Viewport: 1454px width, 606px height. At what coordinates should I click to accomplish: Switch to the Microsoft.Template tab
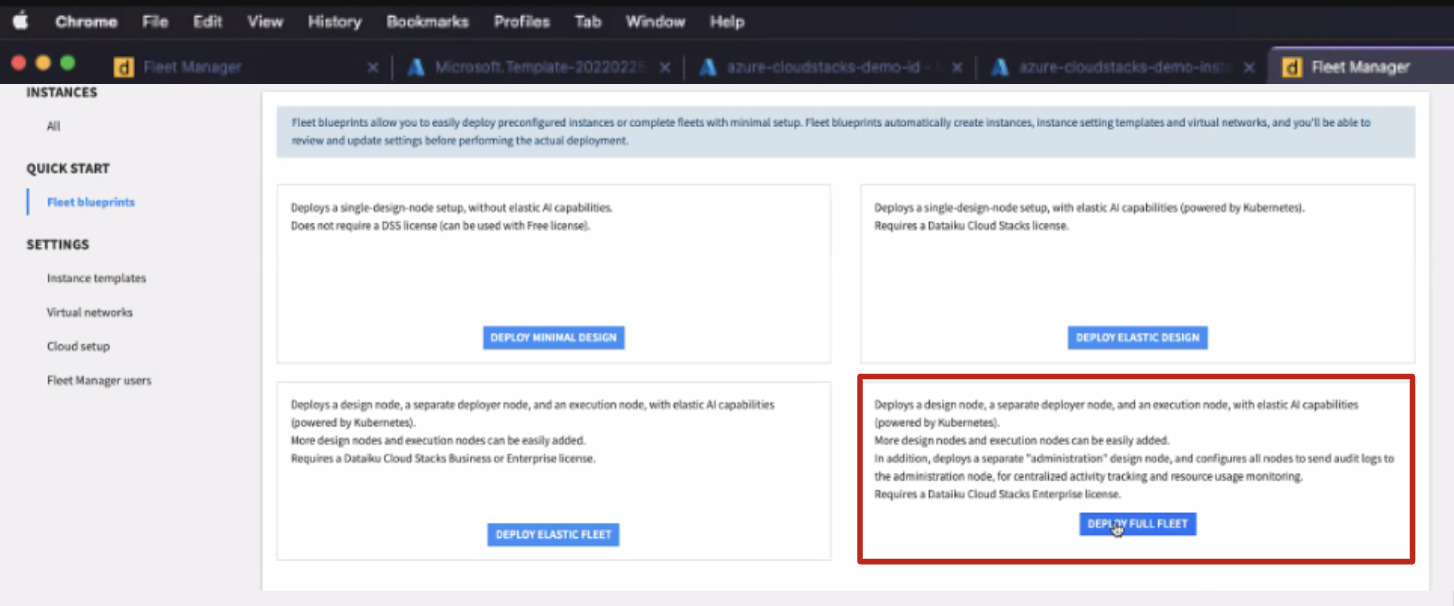pos(540,67)
